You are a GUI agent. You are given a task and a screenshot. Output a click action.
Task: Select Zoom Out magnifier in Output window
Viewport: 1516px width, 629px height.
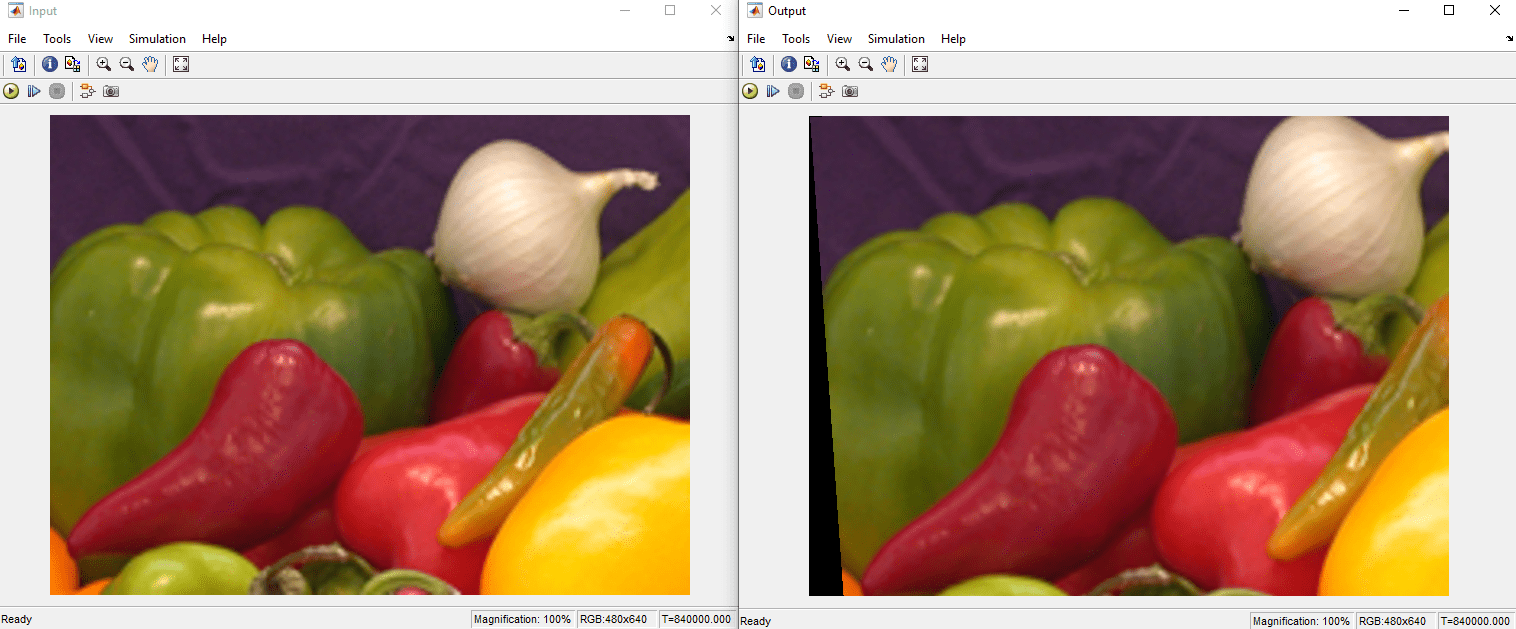pos(866,64)
